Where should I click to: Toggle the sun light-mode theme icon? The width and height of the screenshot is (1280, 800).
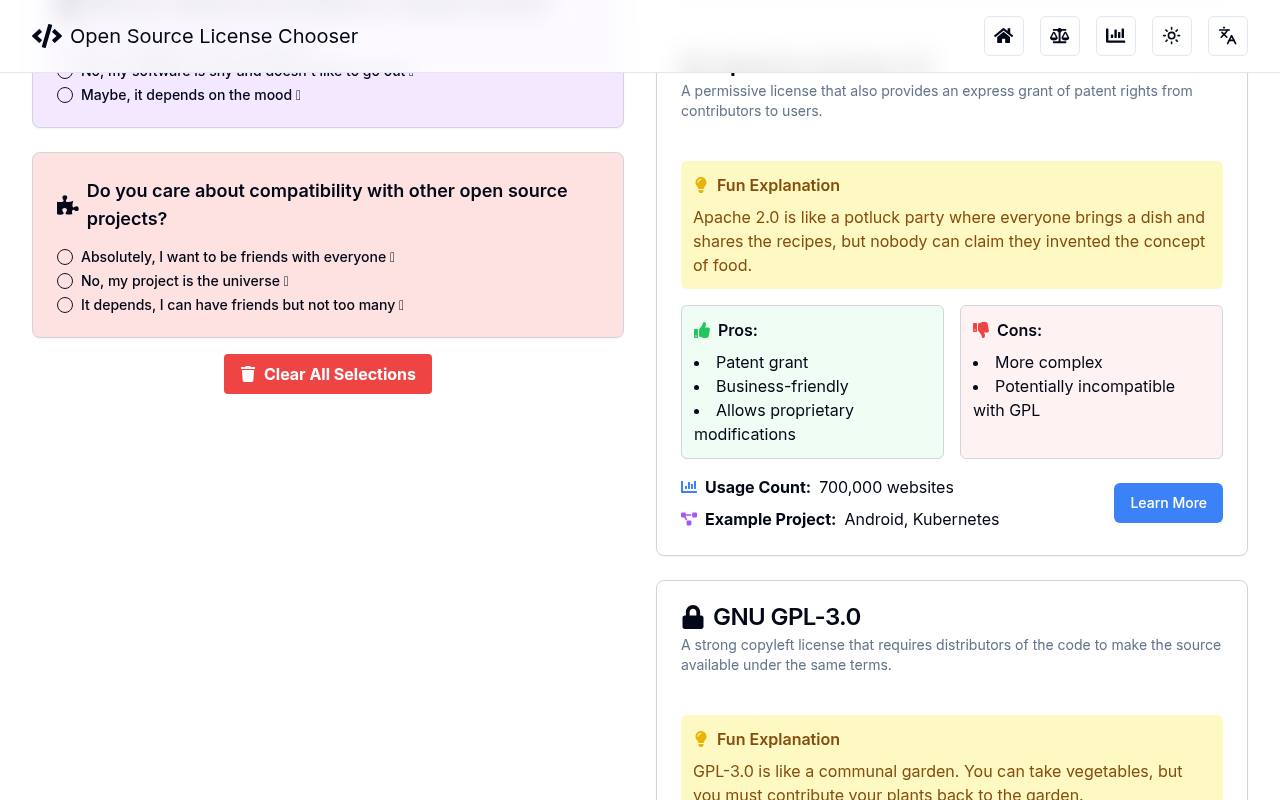coord(1171,36)
